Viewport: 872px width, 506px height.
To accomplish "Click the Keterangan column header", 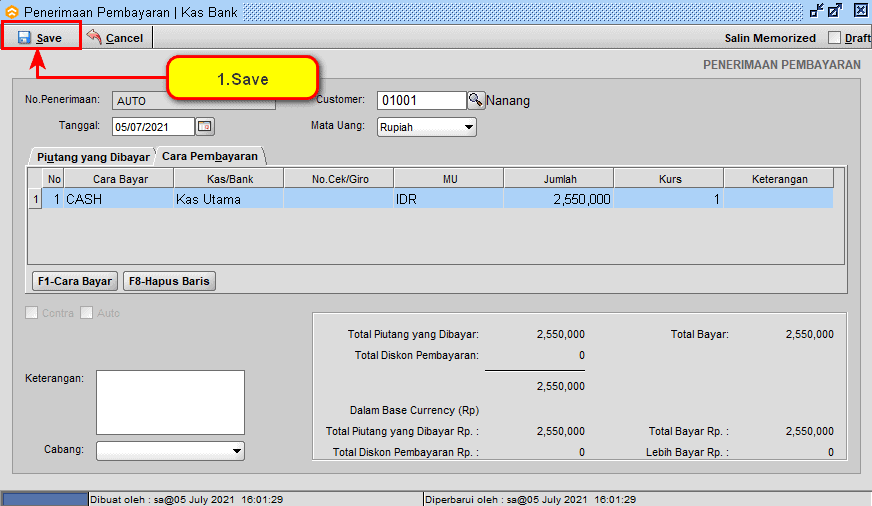I will point(779,179).
